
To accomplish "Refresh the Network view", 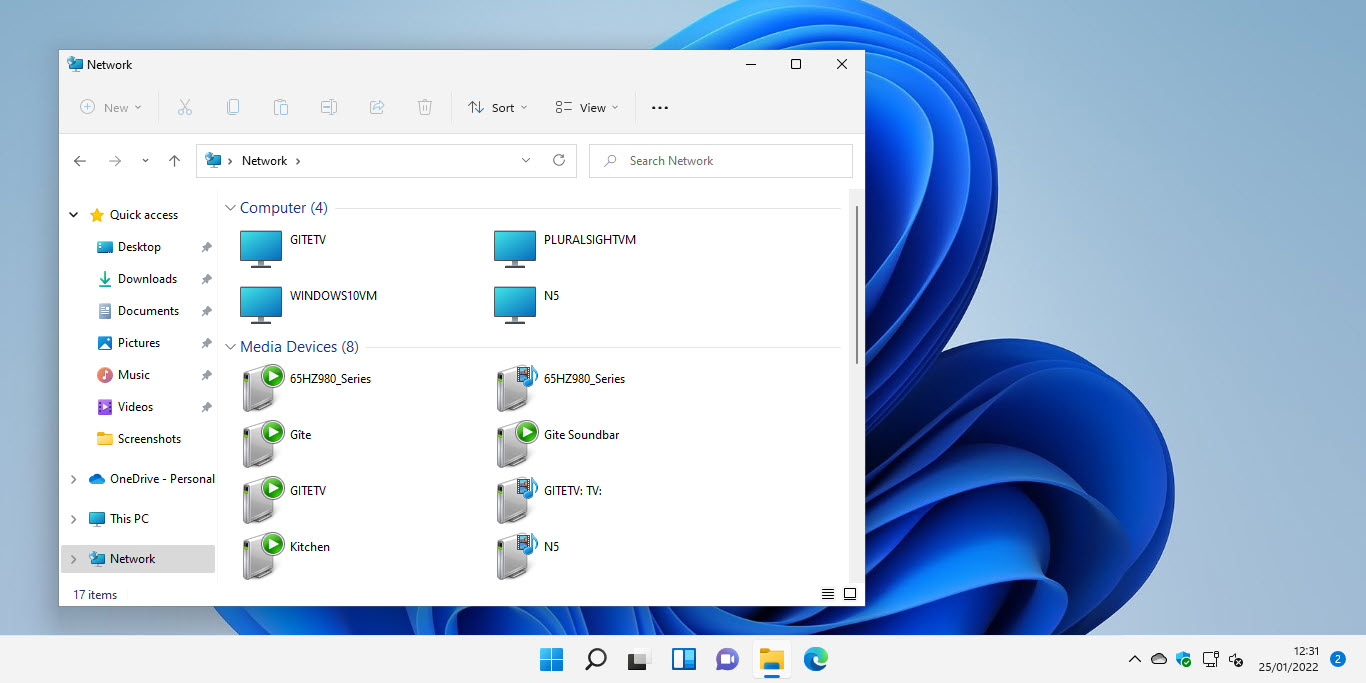I will click(x=559, y=160).
